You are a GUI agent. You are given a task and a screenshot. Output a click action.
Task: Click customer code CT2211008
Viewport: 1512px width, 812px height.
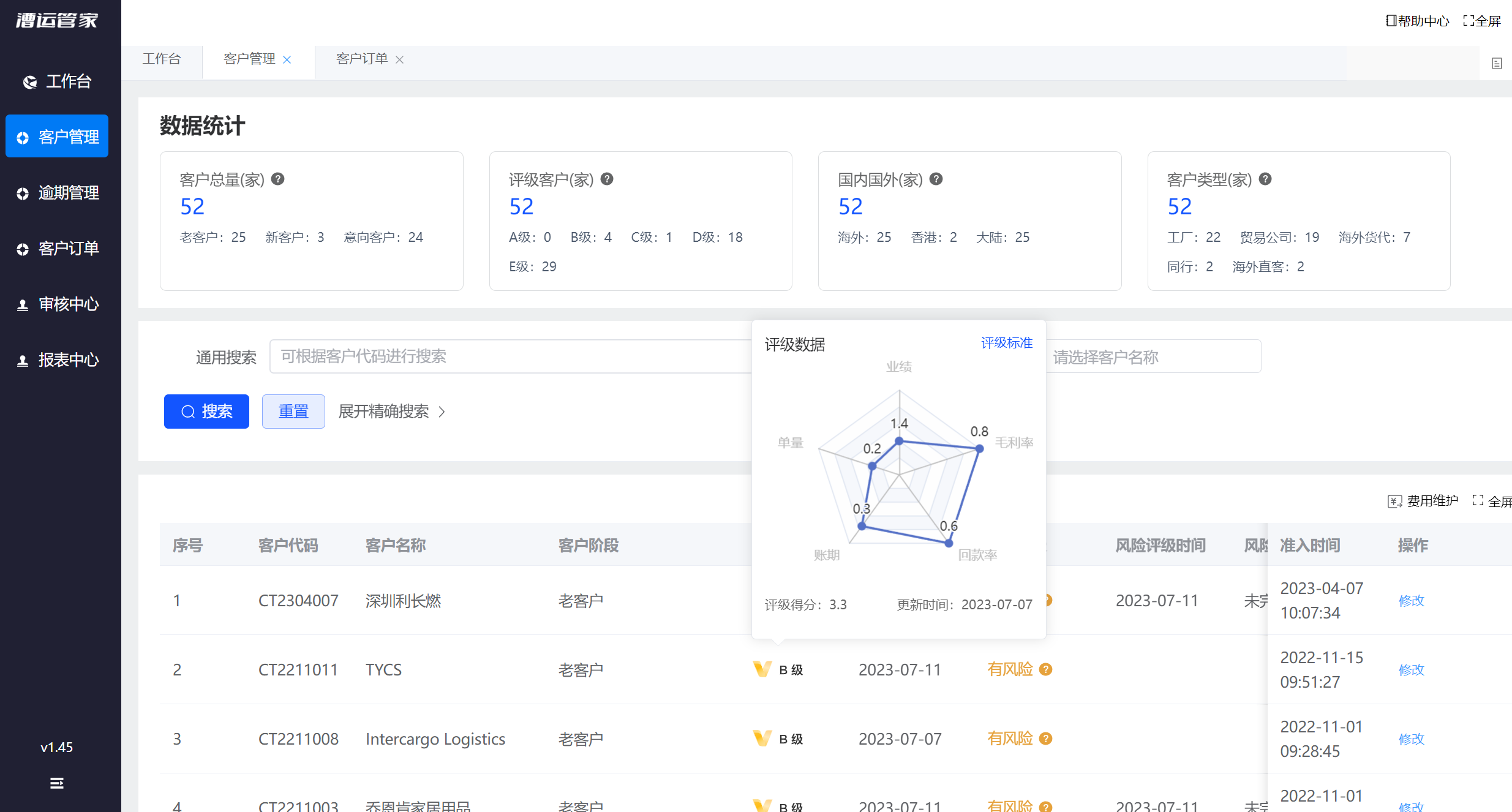pyautogui.click(x=298, y=739)
